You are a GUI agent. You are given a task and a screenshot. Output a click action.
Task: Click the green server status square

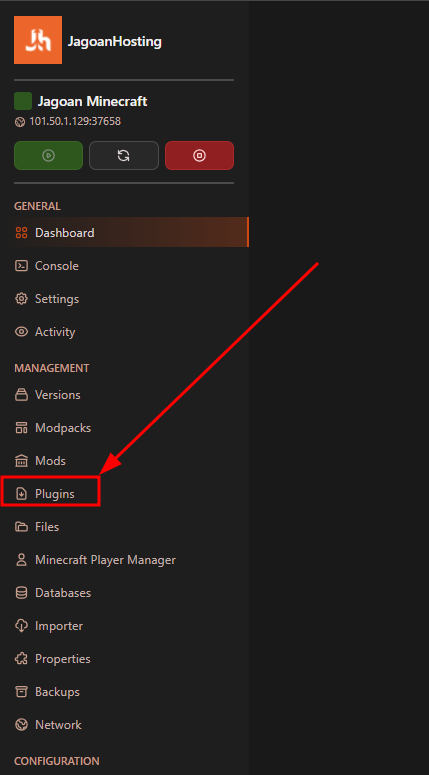(23, 101)
